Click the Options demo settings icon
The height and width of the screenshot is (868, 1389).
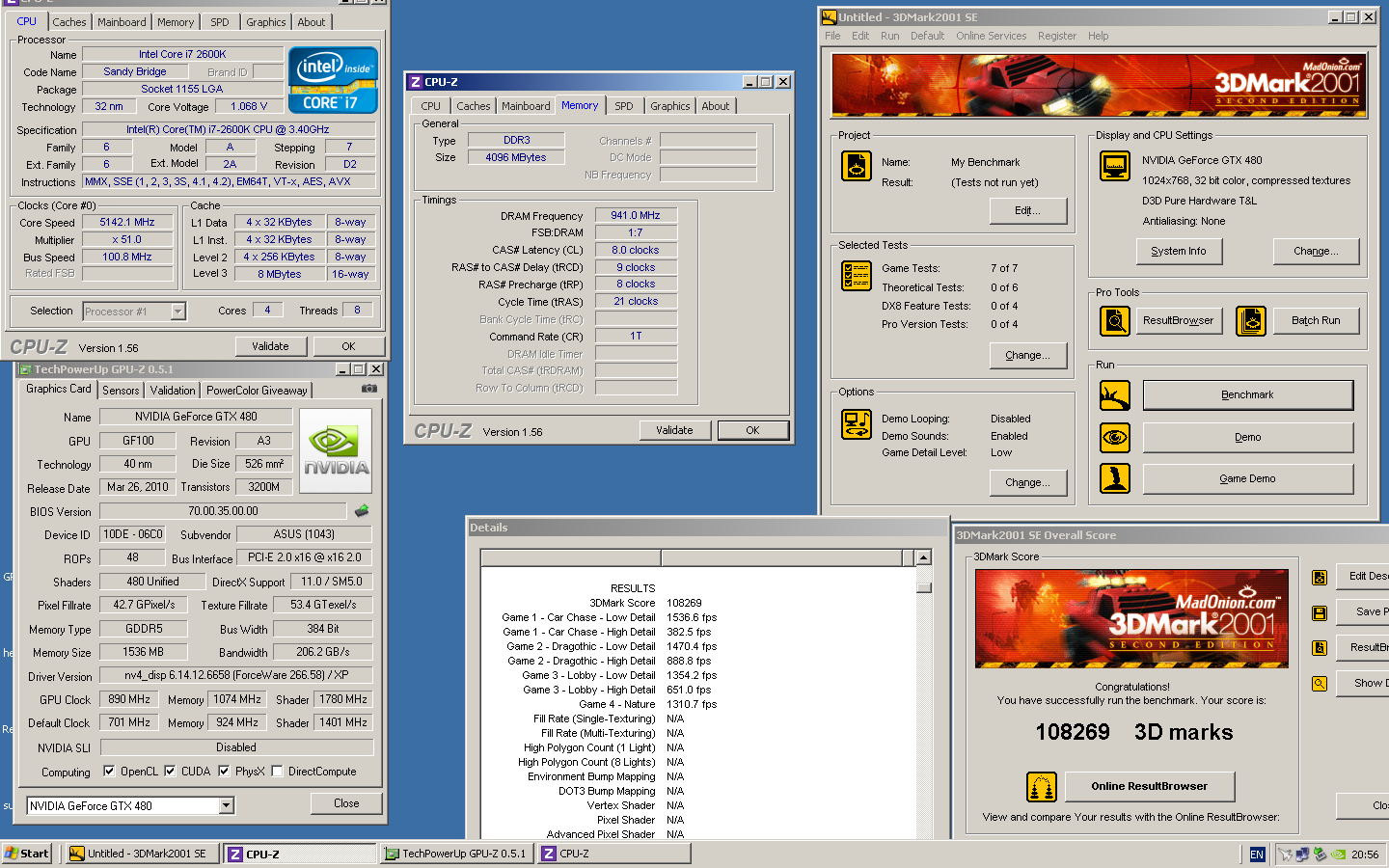coord(856,424)
